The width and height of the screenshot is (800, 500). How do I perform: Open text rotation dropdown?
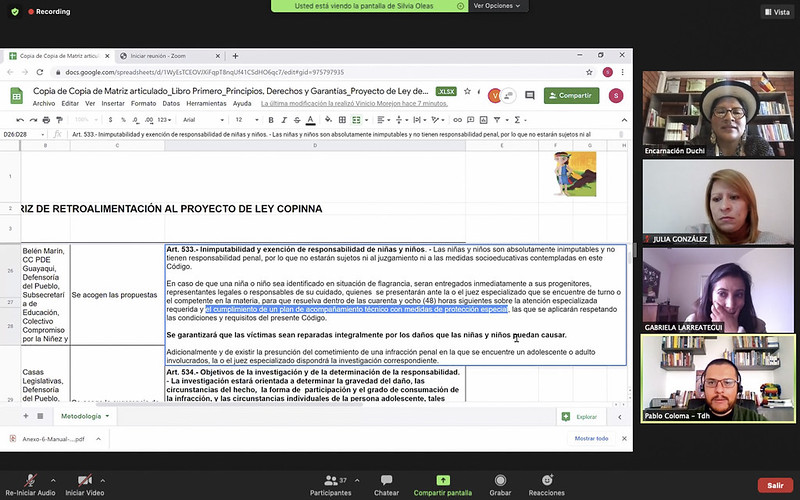pyautogui.click(x=437, y=120)
